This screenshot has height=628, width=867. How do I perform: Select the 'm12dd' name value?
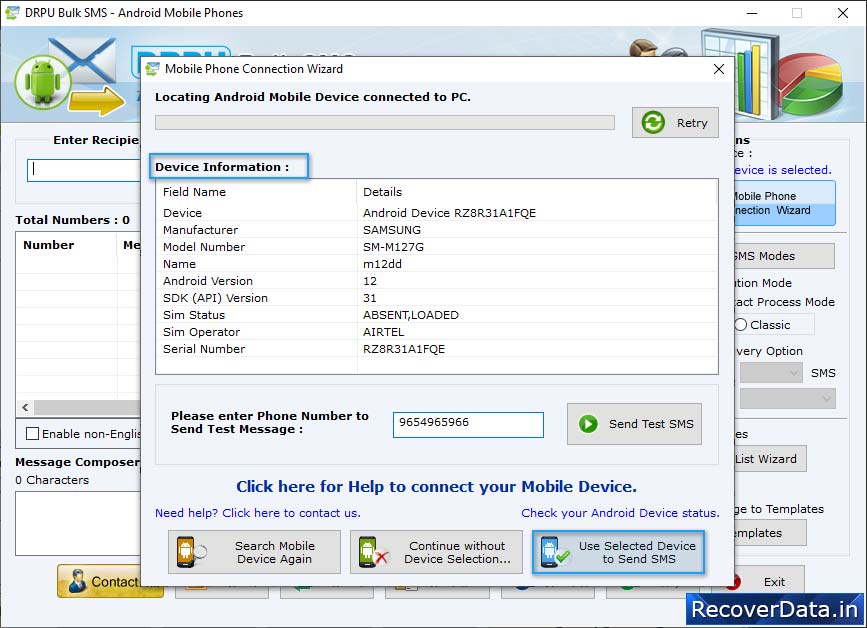382,264
